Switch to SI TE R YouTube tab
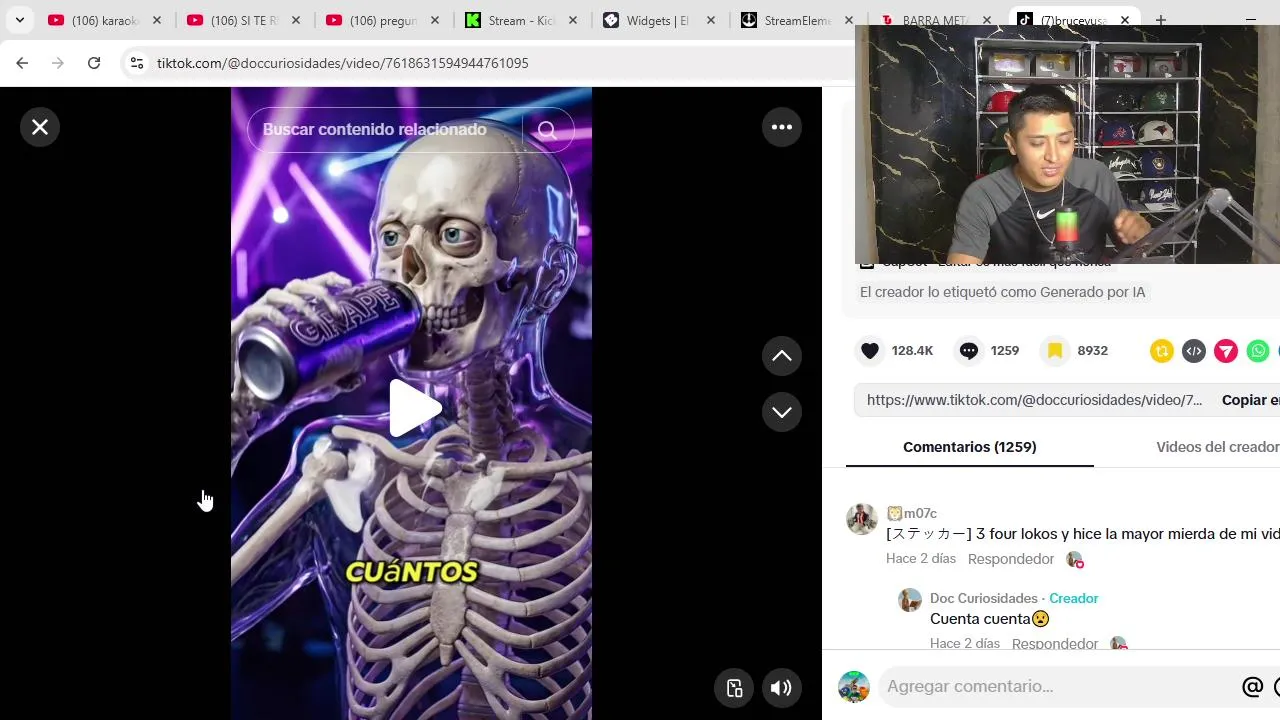 [243, 20]
